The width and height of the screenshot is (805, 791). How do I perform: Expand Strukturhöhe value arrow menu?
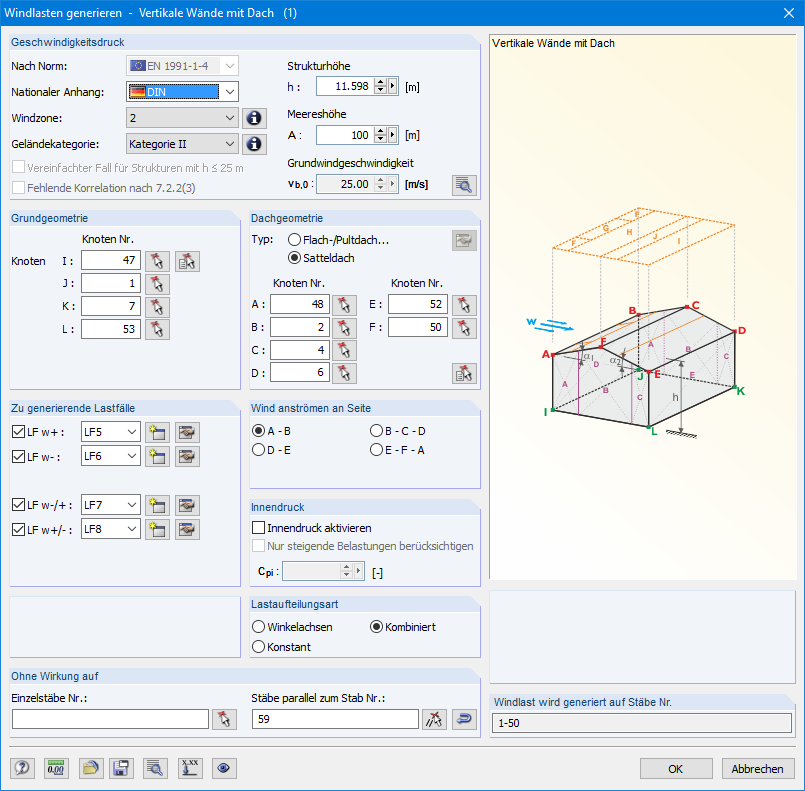pyautogui.click(x=393, y=86)
